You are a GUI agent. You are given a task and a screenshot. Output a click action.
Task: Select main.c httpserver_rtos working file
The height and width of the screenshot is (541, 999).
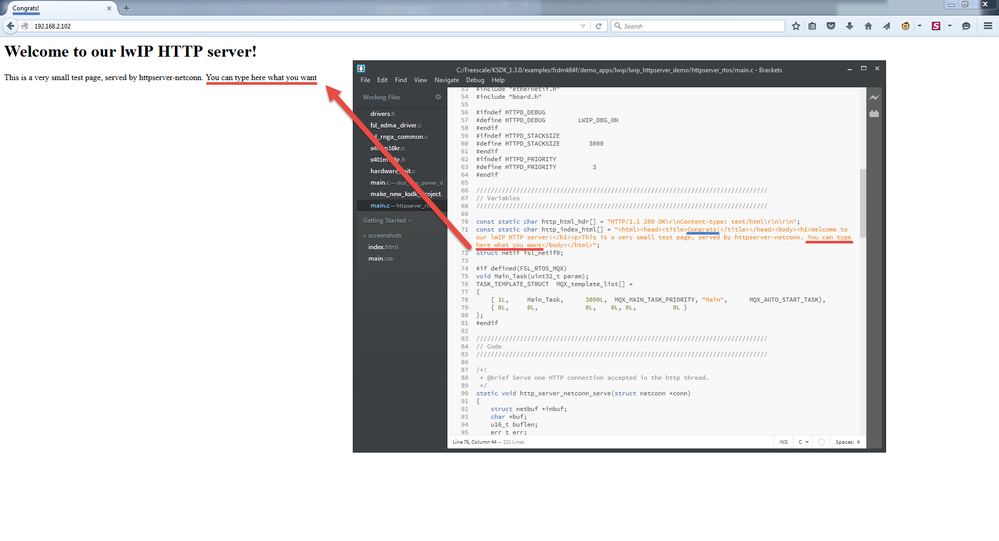pos(402,206)
